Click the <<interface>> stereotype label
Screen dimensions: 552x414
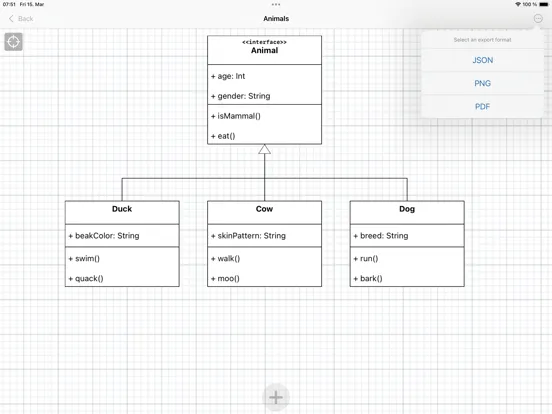point(264,42)
